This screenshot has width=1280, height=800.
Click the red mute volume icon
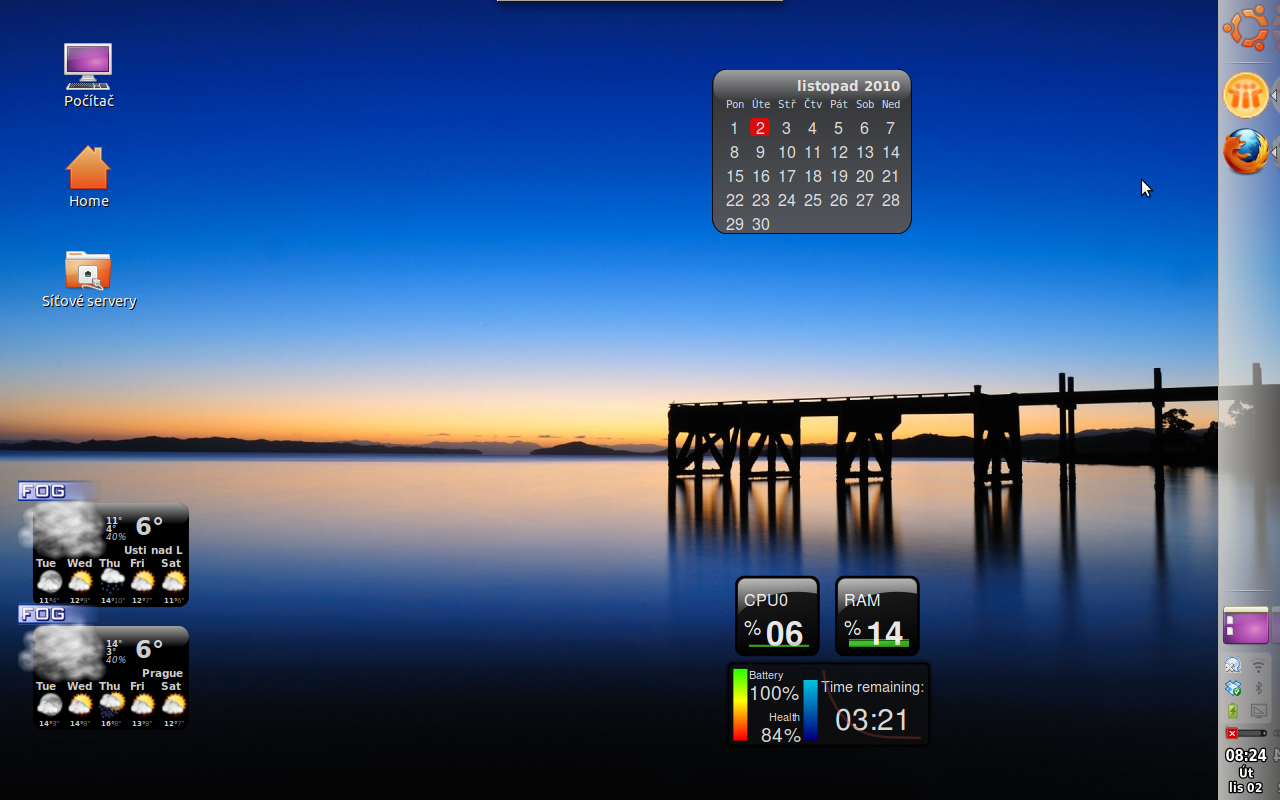(x=1232, y=733)
